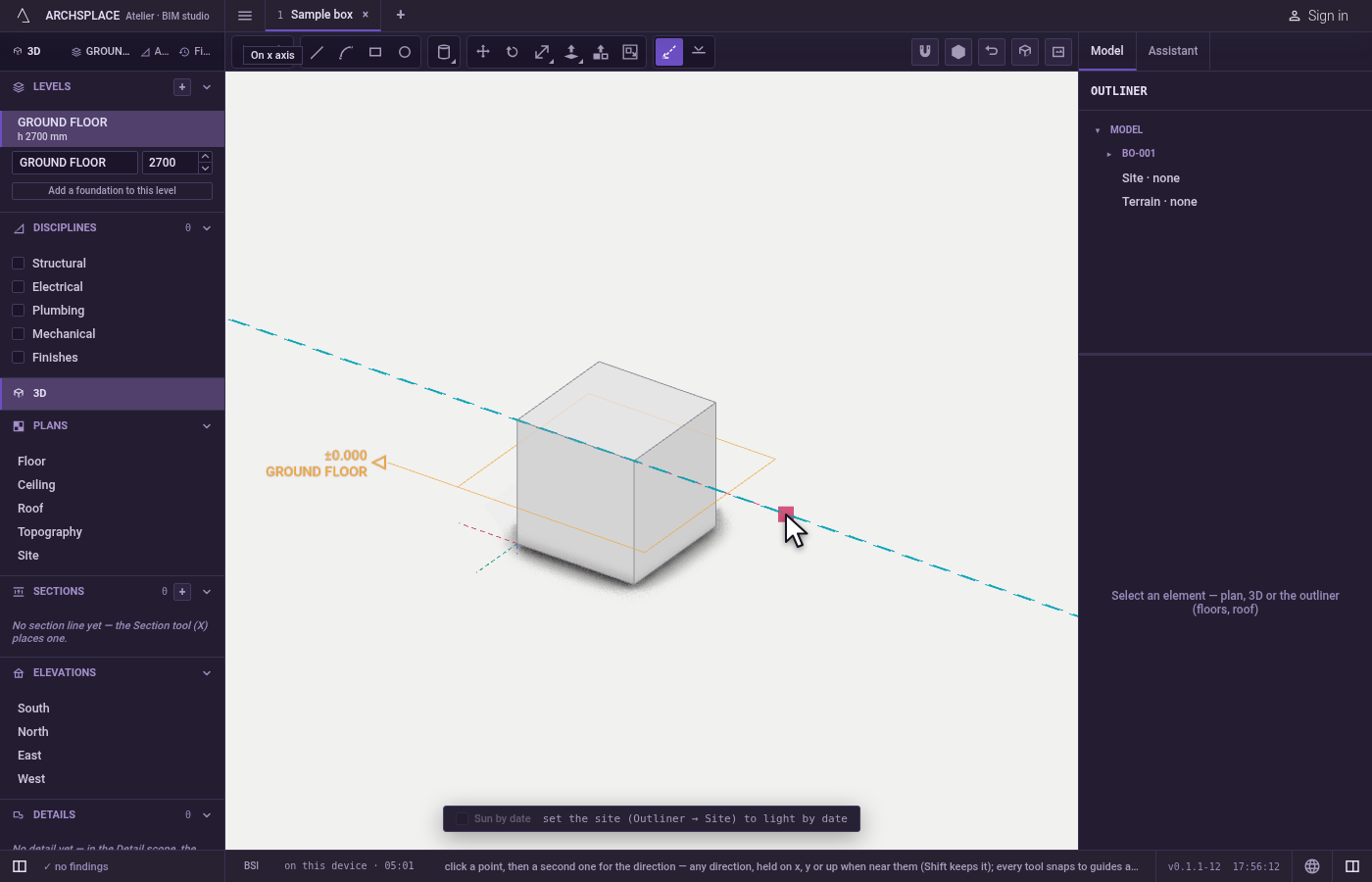The image size is (1372, 882).
Task: Select the cylinder solid tool
Action: (x=444, y=53)
